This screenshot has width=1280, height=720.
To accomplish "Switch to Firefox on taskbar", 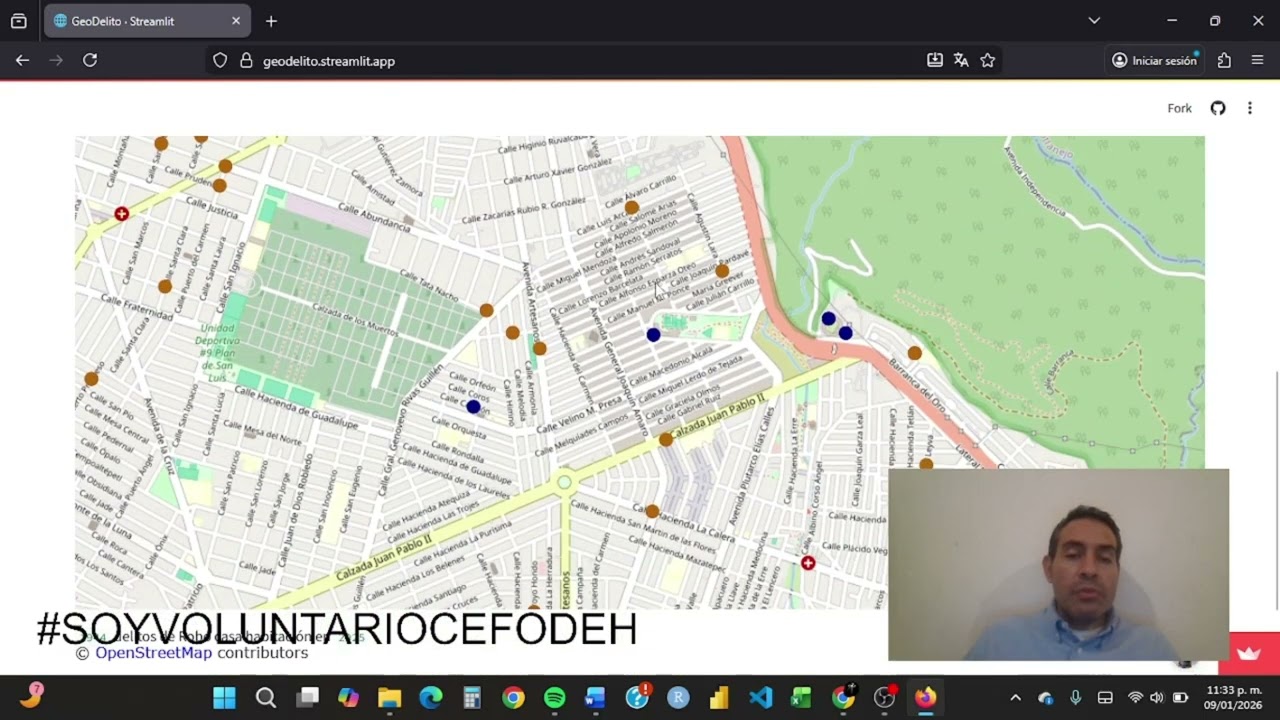I will 925,697.
